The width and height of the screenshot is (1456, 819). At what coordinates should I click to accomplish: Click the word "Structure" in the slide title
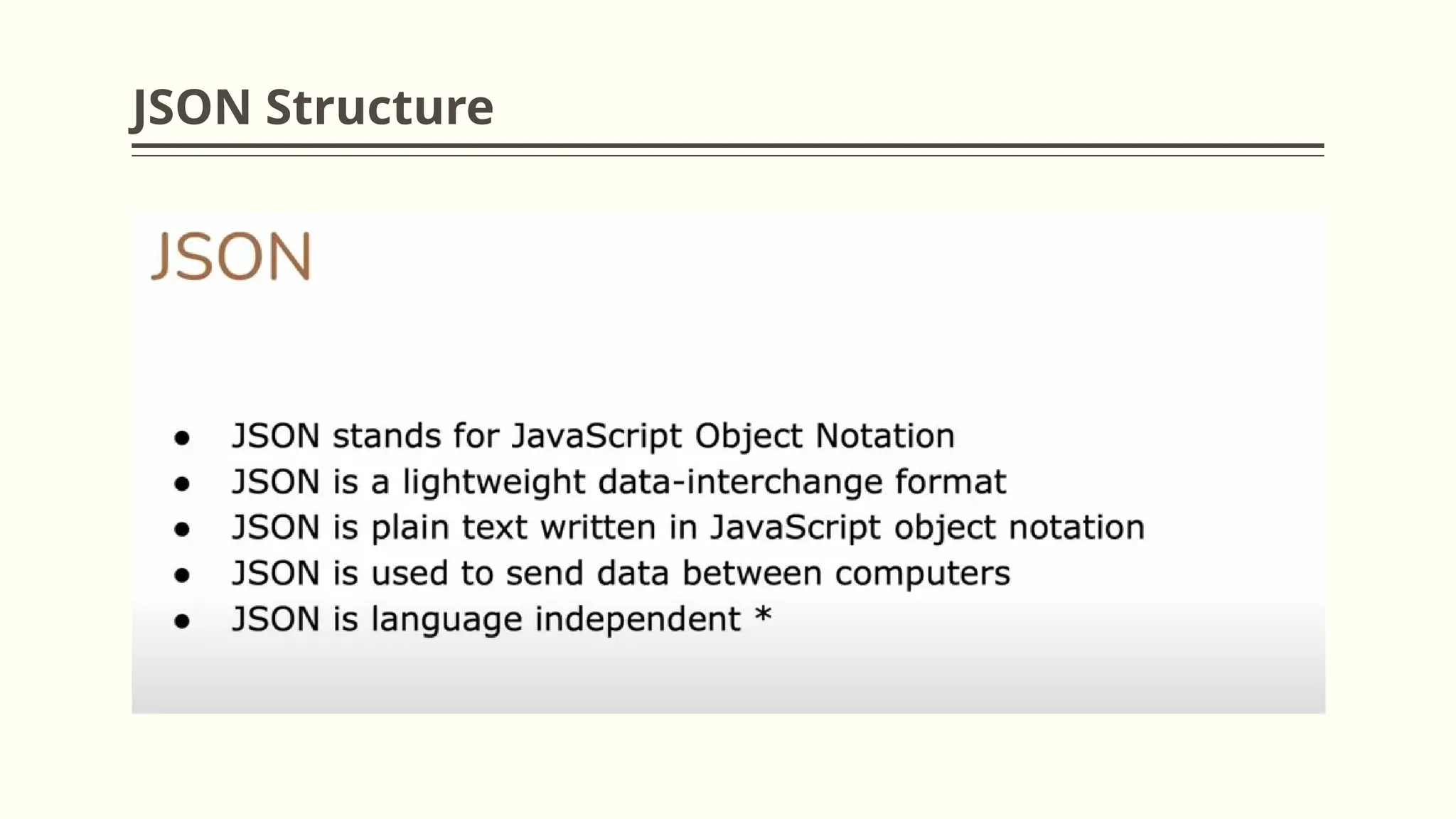click(x=380, y=107)
